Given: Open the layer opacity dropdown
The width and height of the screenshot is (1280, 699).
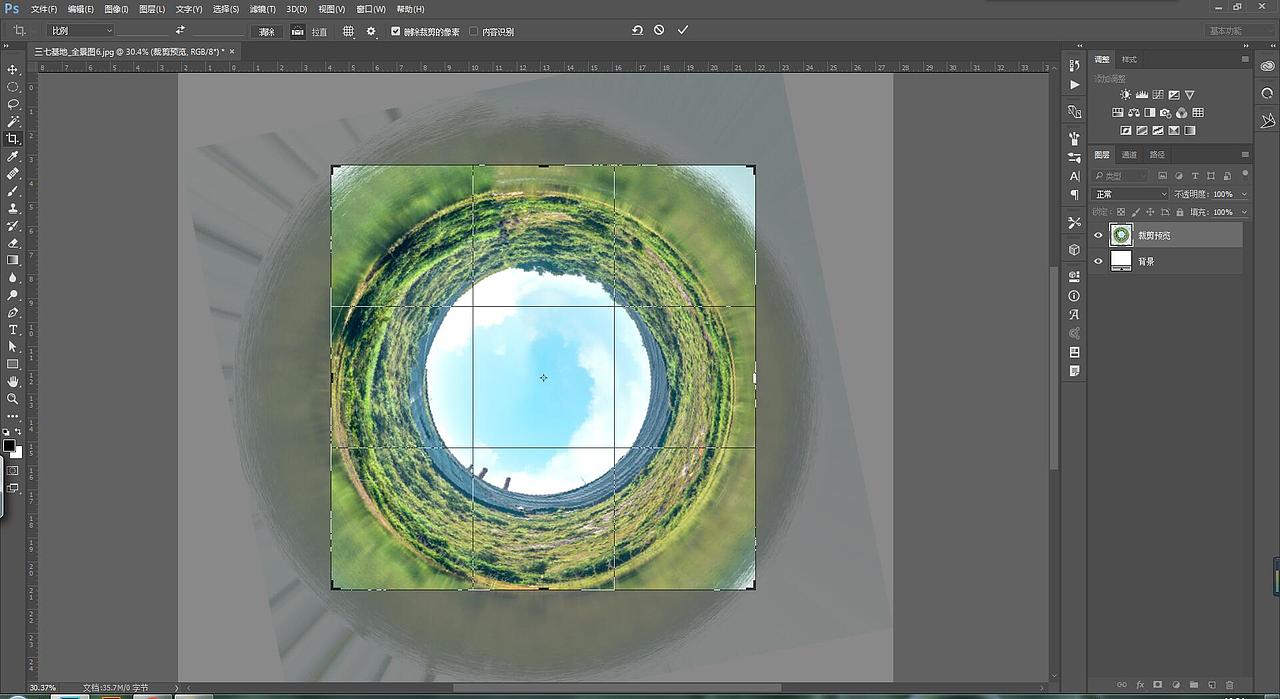Looking at the screenshot, I should pyautogui.click(x=1244, y=194).
